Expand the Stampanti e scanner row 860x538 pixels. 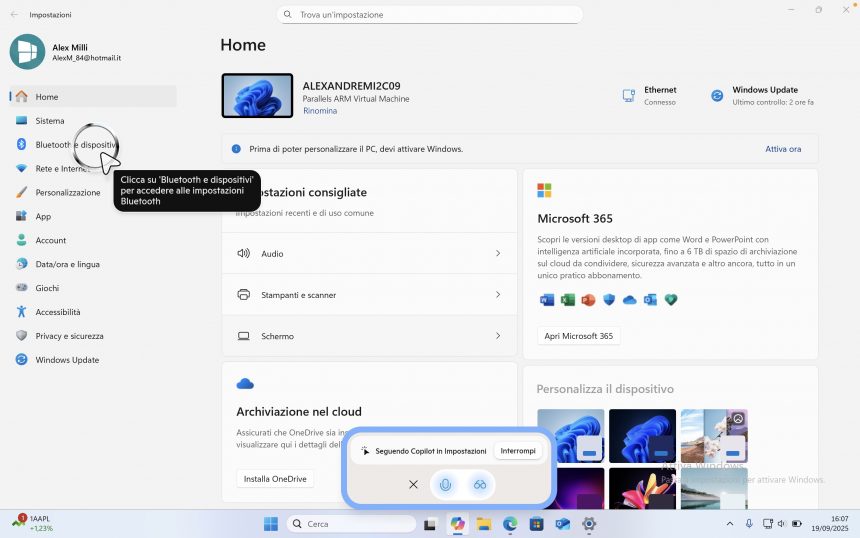(369, 295)
